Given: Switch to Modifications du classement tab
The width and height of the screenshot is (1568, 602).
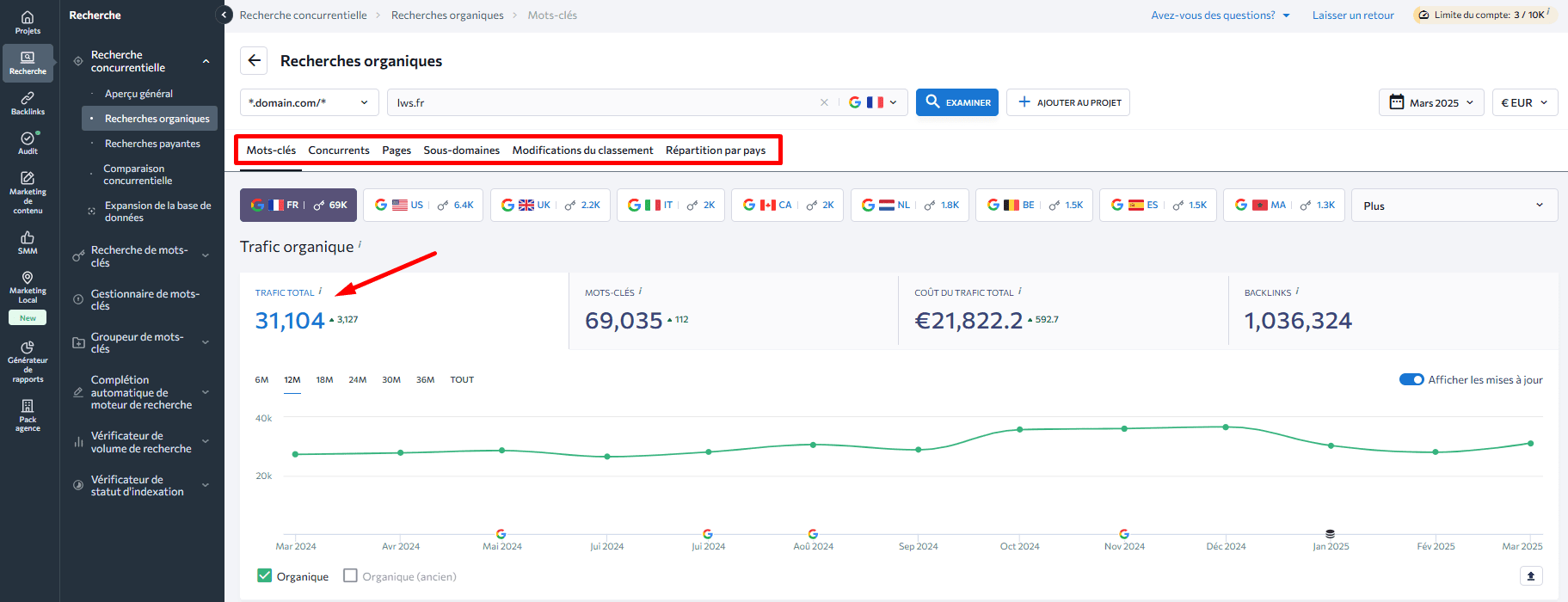Looking at the screenshot, I should [582, 150].
